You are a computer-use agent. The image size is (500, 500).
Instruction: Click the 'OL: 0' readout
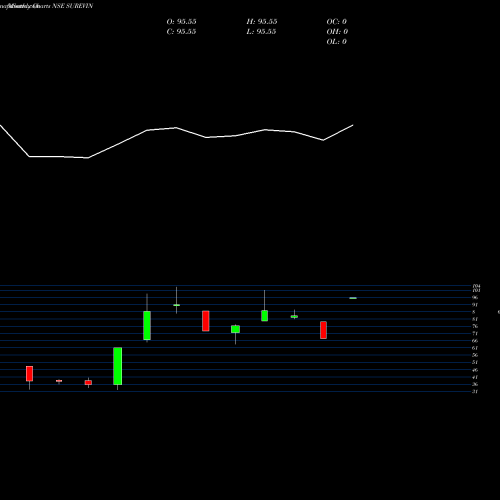(337, 42)
